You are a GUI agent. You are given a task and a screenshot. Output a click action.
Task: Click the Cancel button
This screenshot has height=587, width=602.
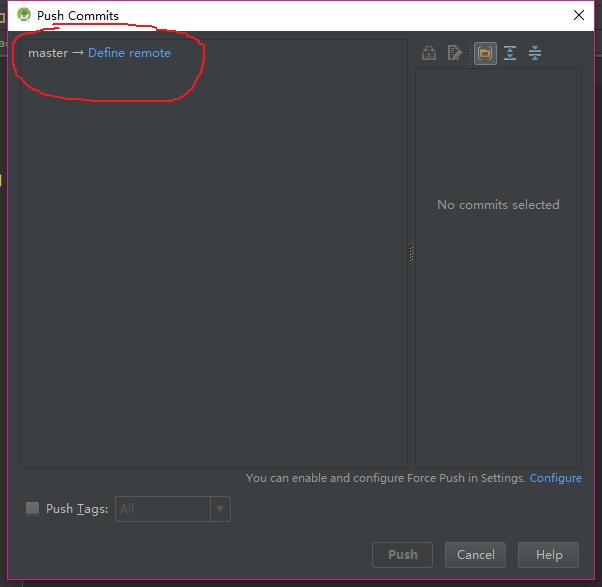pos(475,554)
